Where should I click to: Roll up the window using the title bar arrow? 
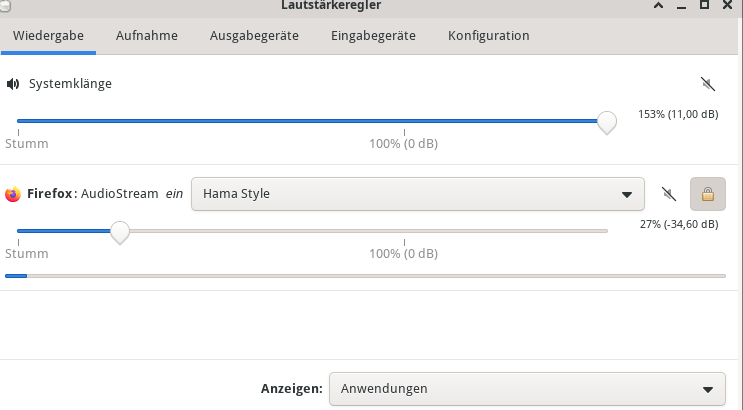[657, 6]
